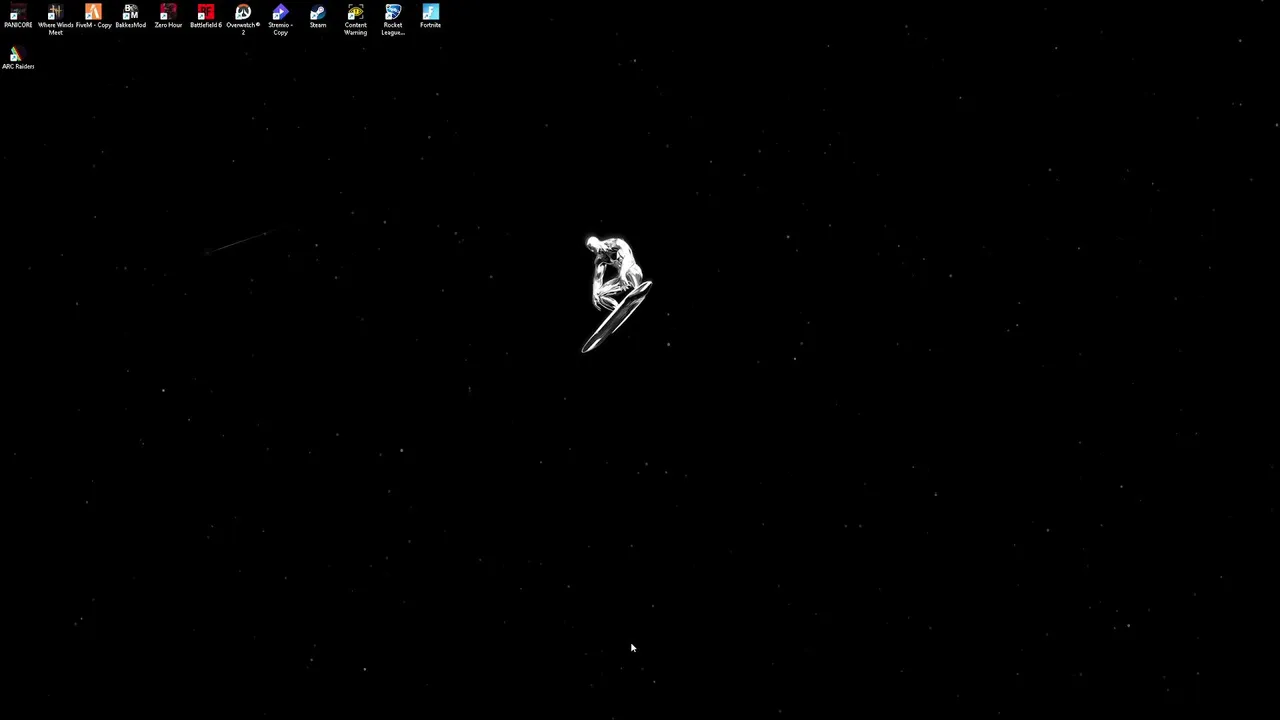
Task: Select the Where Winds Meet shortcut icon
Action: coord(55,19)
